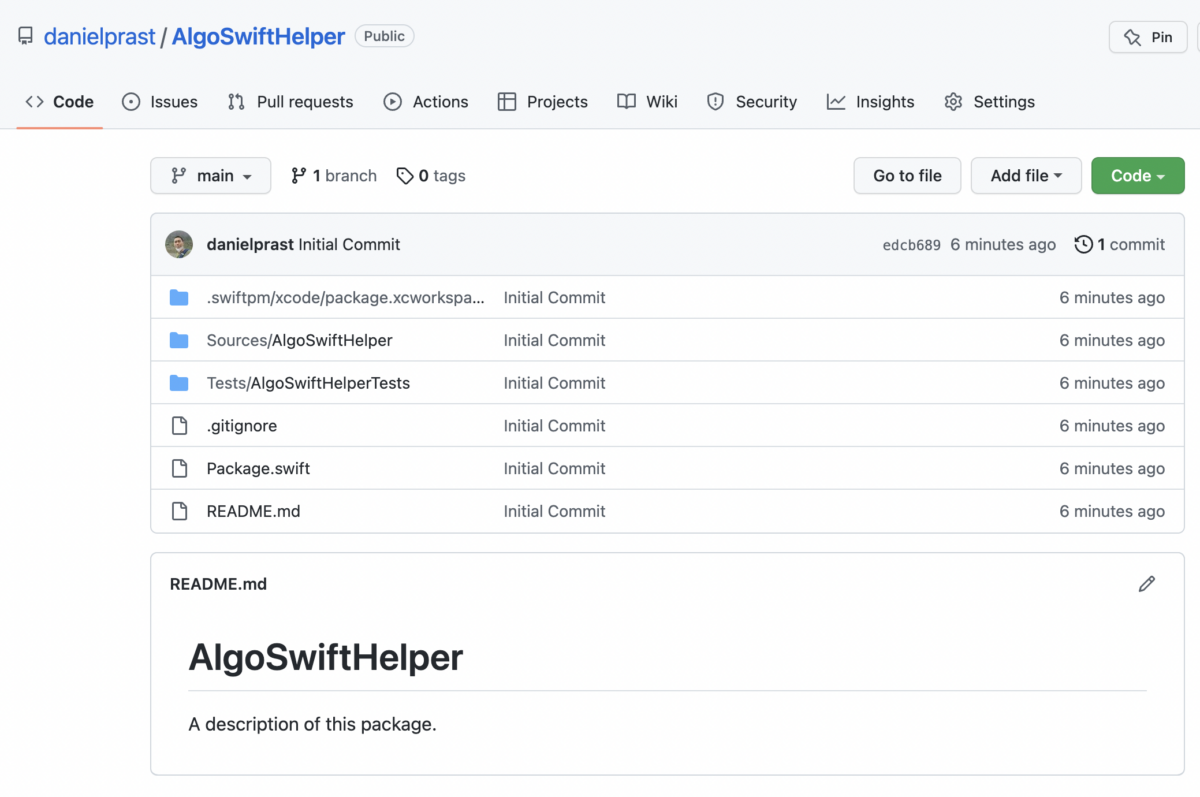The height and width of the screenshot is (797, 1200).
Task: Click the Projects table icon
Action: pyautogui.click(x=507, y=102)
